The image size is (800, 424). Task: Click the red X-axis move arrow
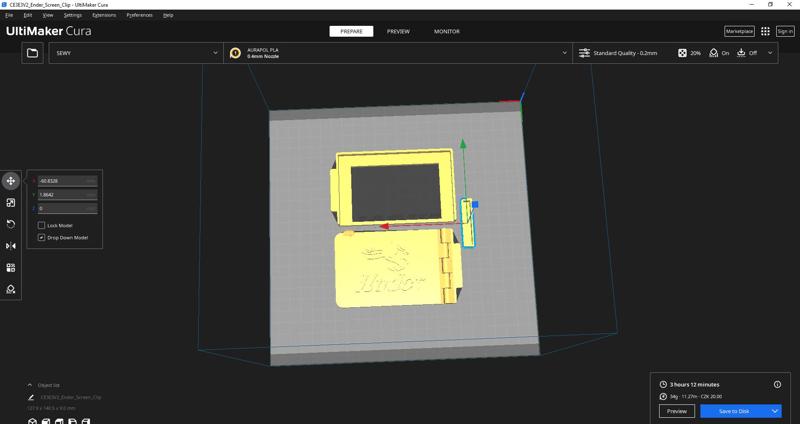(x=385, y=226)
